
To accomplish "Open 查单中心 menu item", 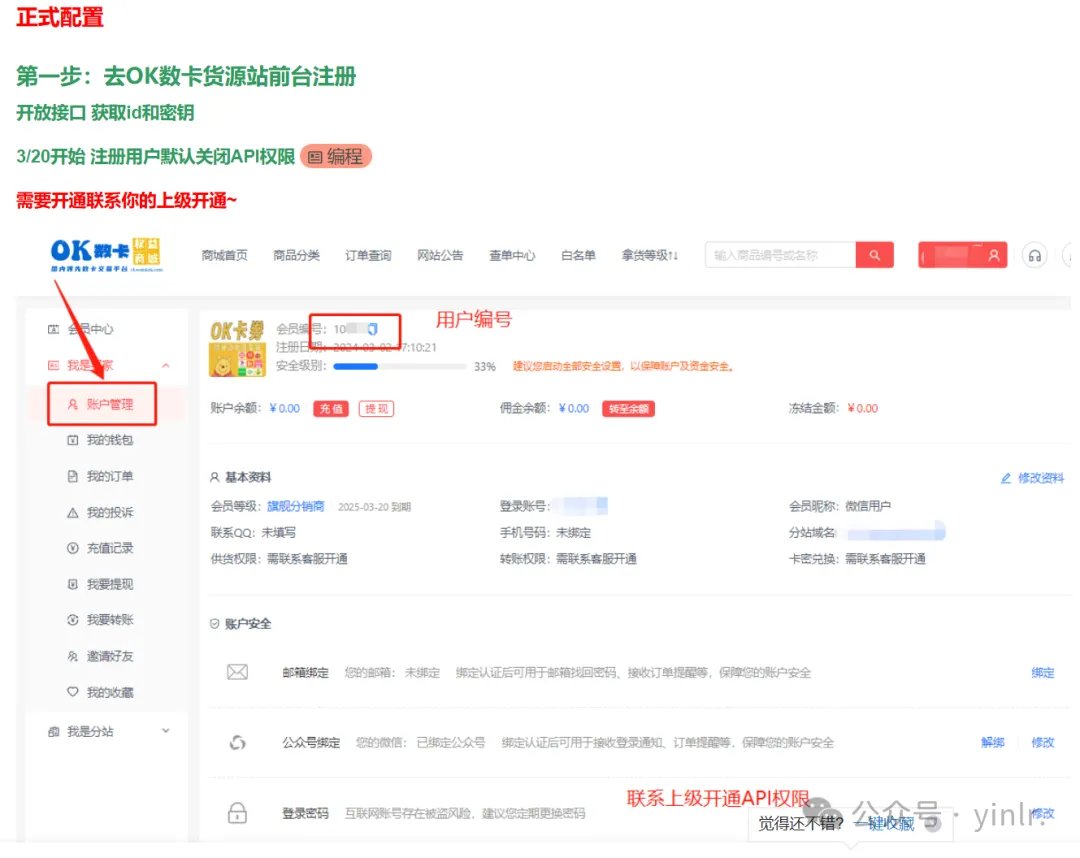I will pyautogui.click(x=512, y=255).
